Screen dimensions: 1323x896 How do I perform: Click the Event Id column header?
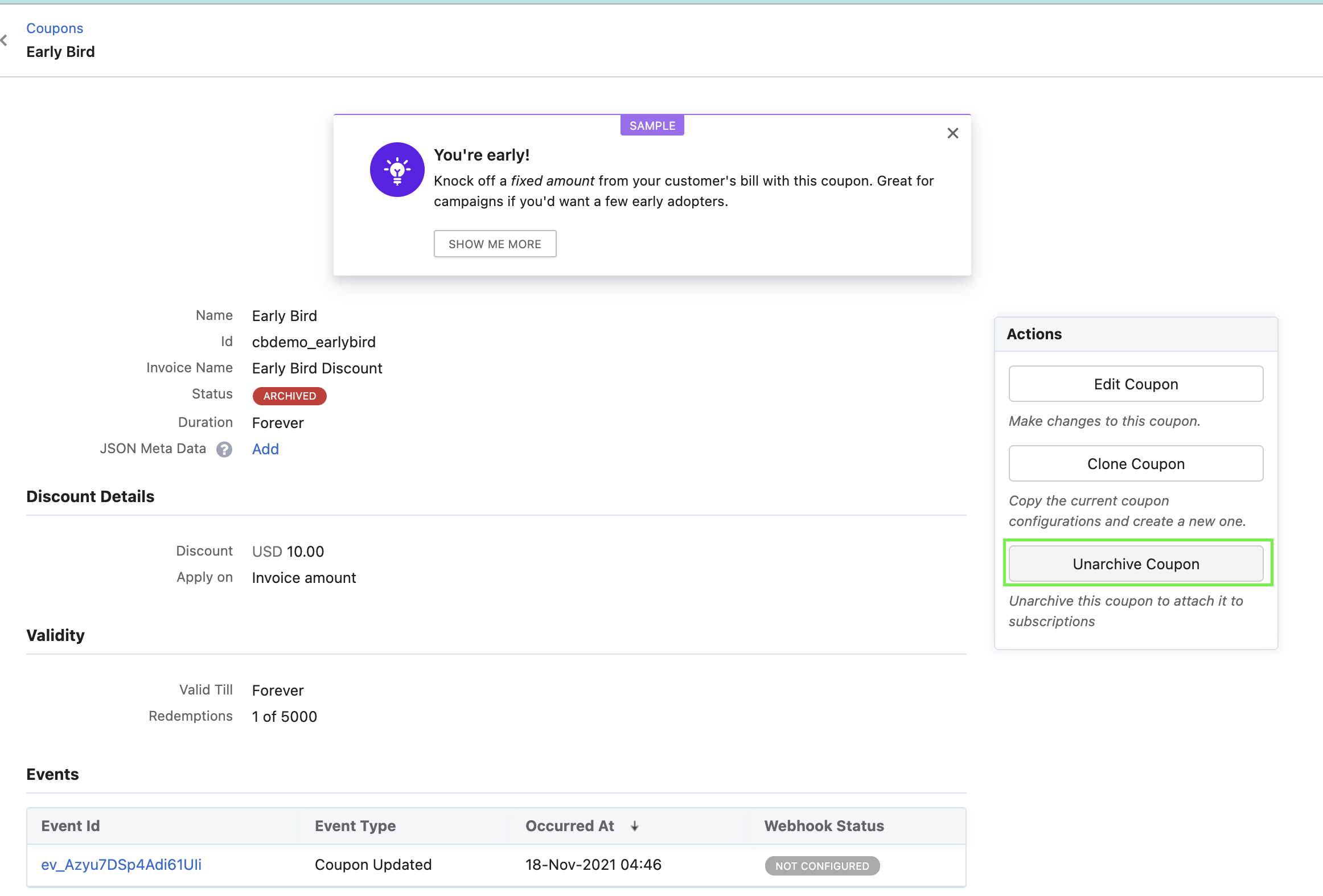click(x=70, y=826)
